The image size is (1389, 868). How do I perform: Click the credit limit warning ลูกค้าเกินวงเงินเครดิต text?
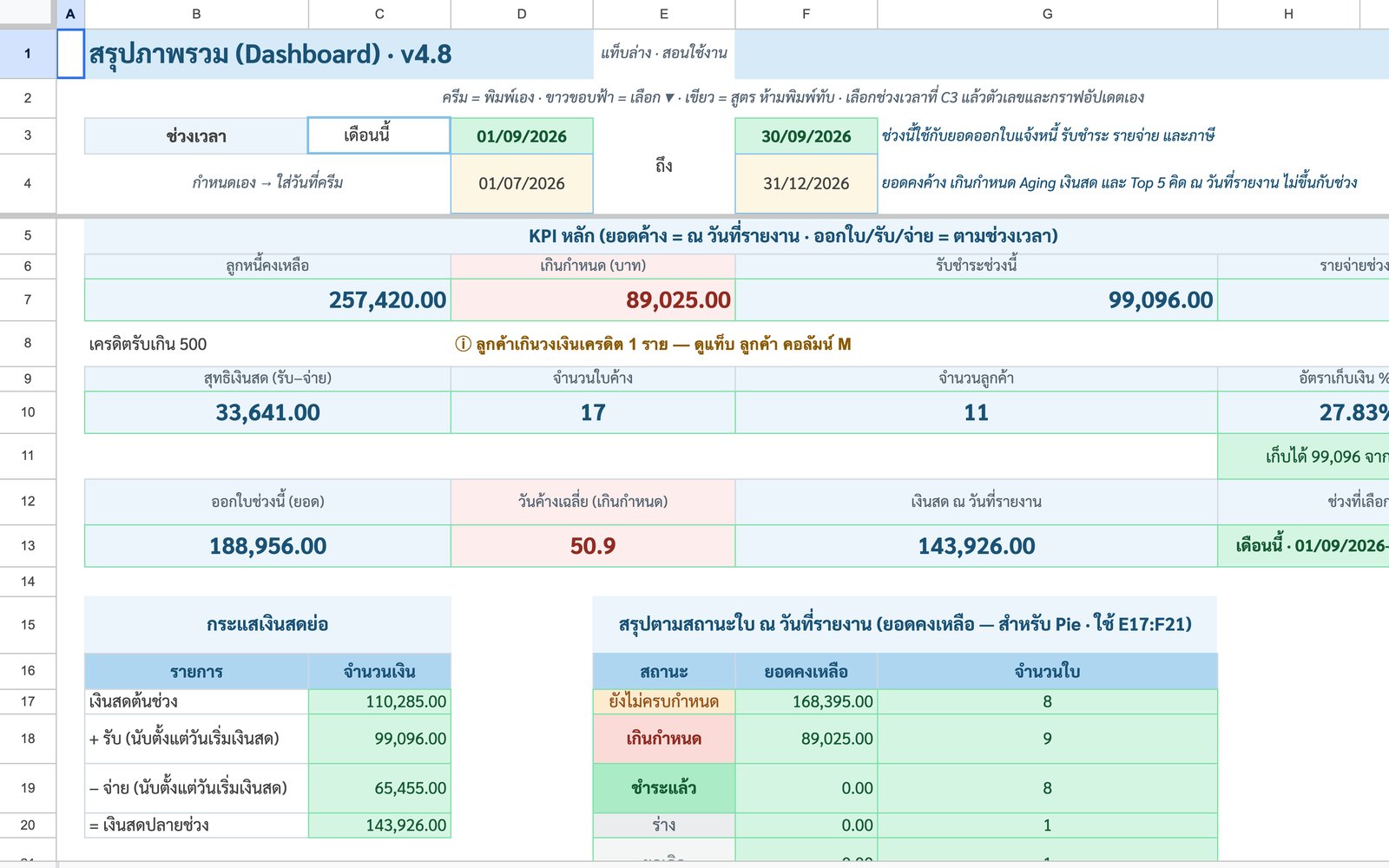click(x=653, y=344)
